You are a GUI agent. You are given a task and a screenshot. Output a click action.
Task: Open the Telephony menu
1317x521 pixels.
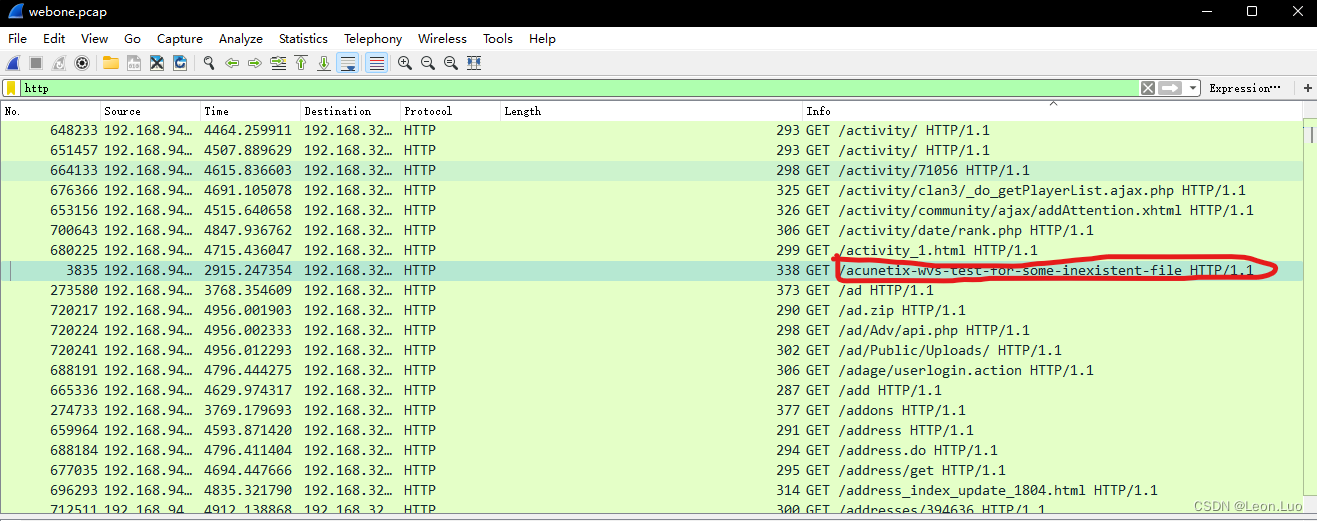pos(373,38)
